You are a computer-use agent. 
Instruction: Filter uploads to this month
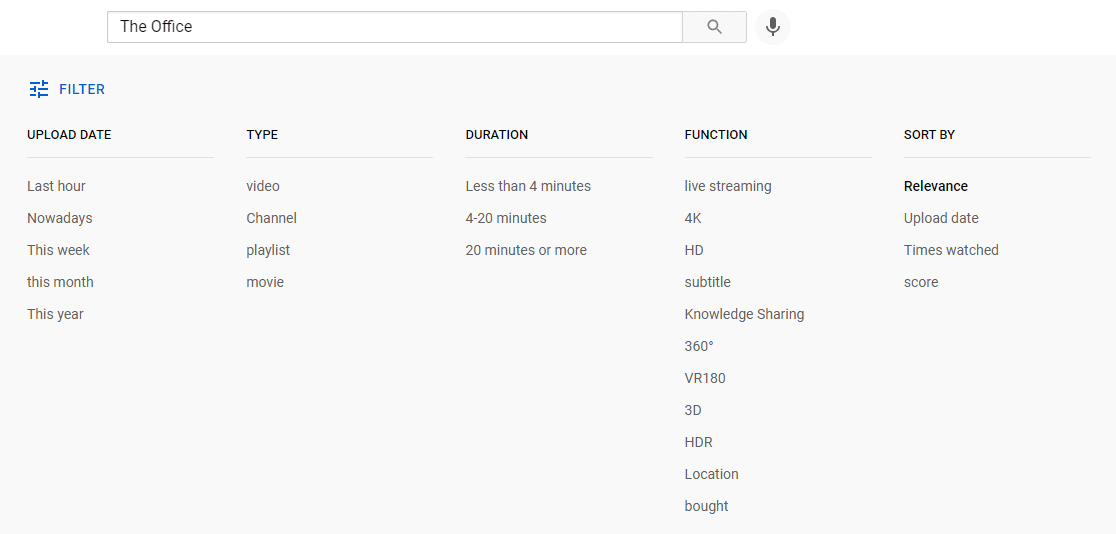[60, 282]
